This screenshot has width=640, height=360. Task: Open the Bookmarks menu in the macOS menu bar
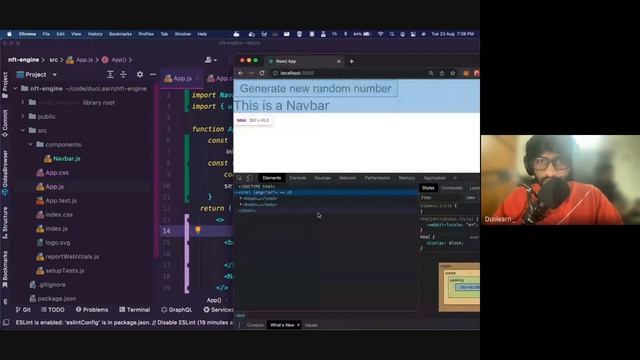pos(120,34)
